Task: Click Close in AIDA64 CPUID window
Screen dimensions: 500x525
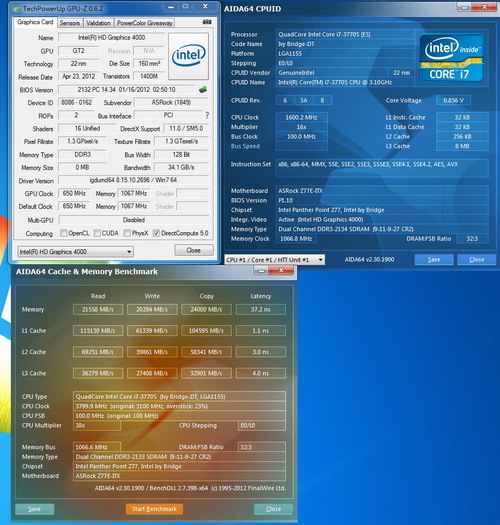Action: pos(477,259)
